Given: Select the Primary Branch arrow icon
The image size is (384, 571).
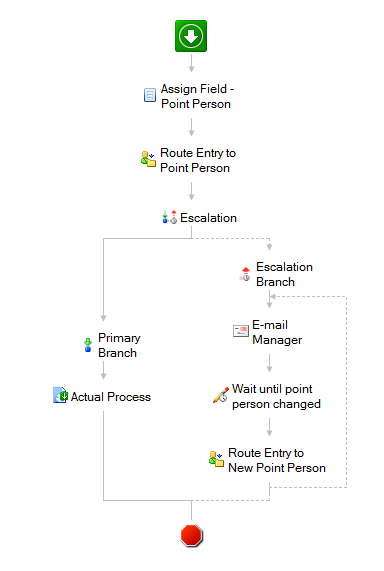Looking at the screenshot, I should coord(88,345).
